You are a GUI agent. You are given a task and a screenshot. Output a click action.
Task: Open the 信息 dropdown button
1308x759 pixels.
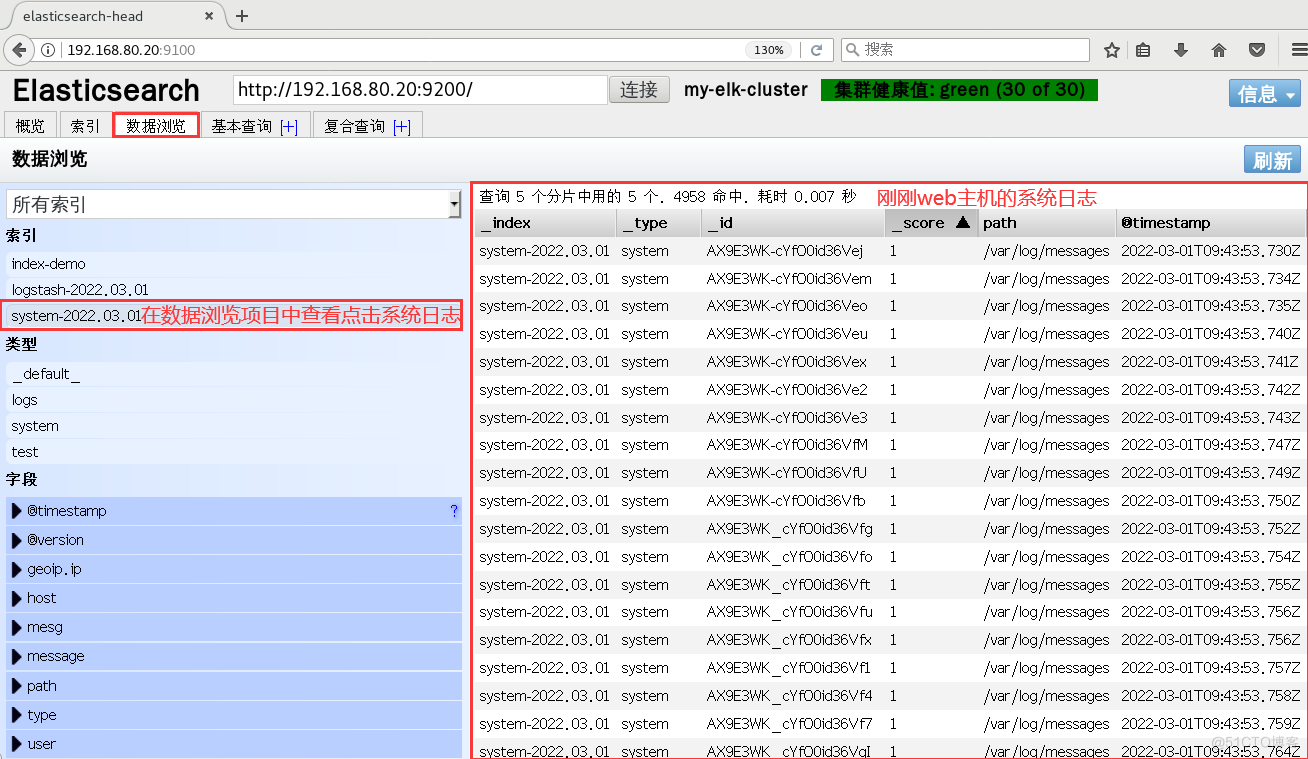click(1264, 94)
